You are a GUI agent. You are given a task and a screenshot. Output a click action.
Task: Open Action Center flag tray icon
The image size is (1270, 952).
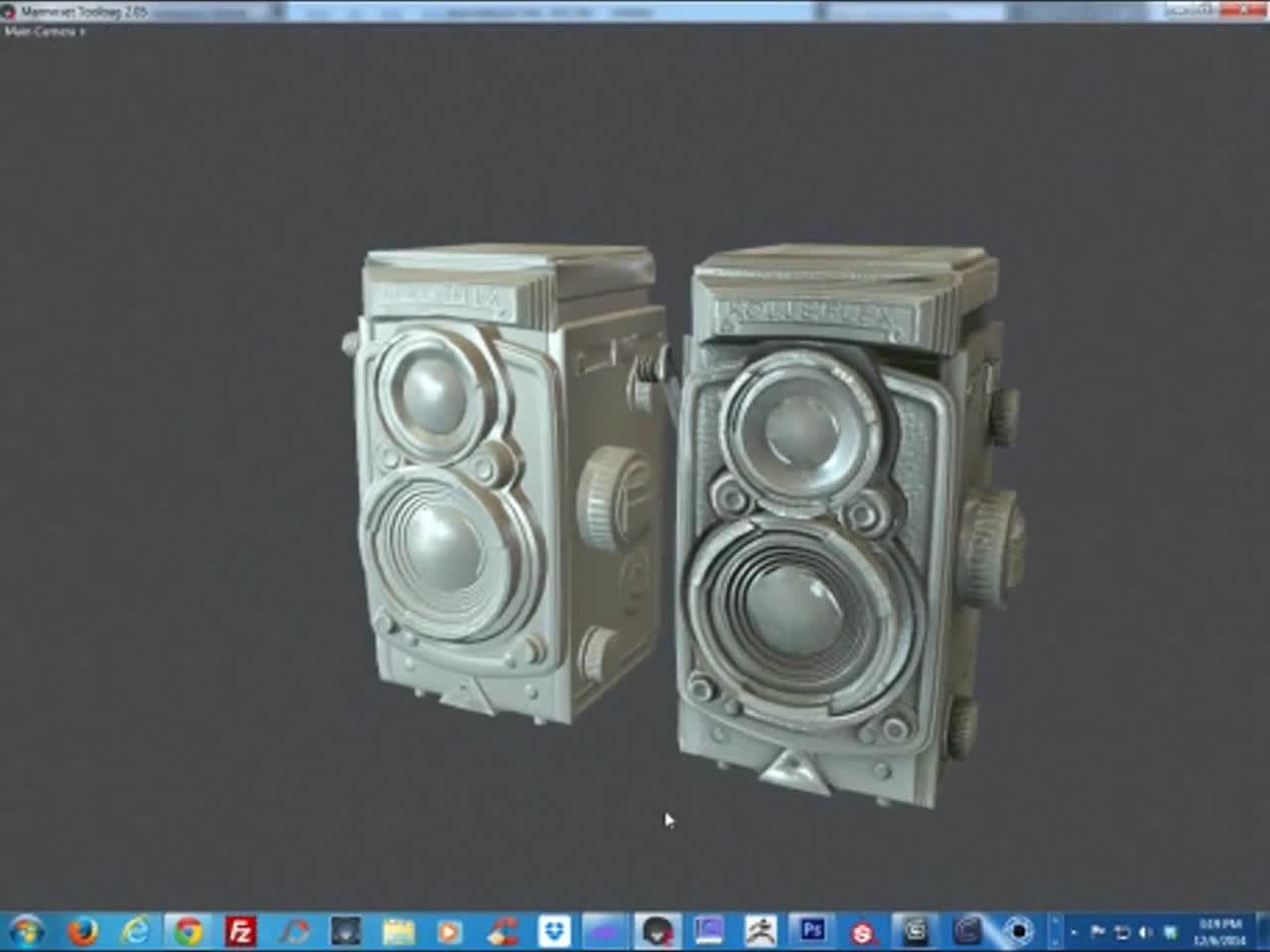(x=1098, y=932)
